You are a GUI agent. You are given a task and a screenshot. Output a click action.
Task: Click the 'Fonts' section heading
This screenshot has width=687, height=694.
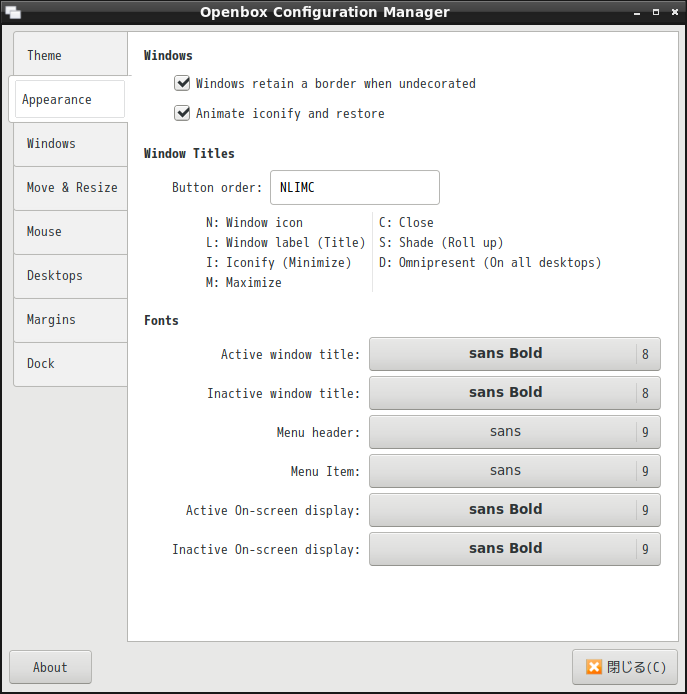(161, 320)
